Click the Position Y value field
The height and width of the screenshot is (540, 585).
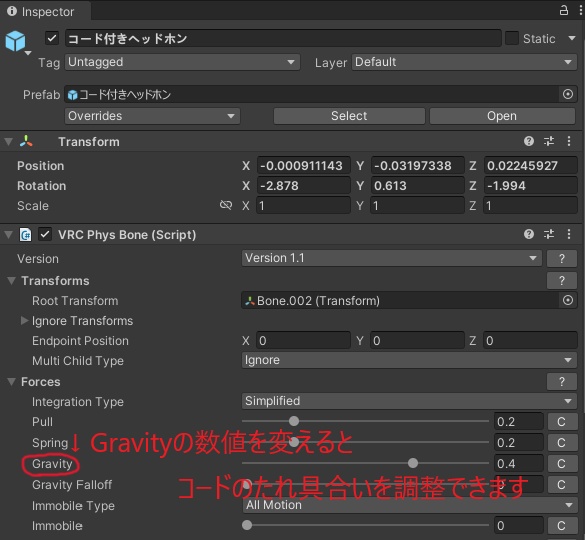click(417, 166)
